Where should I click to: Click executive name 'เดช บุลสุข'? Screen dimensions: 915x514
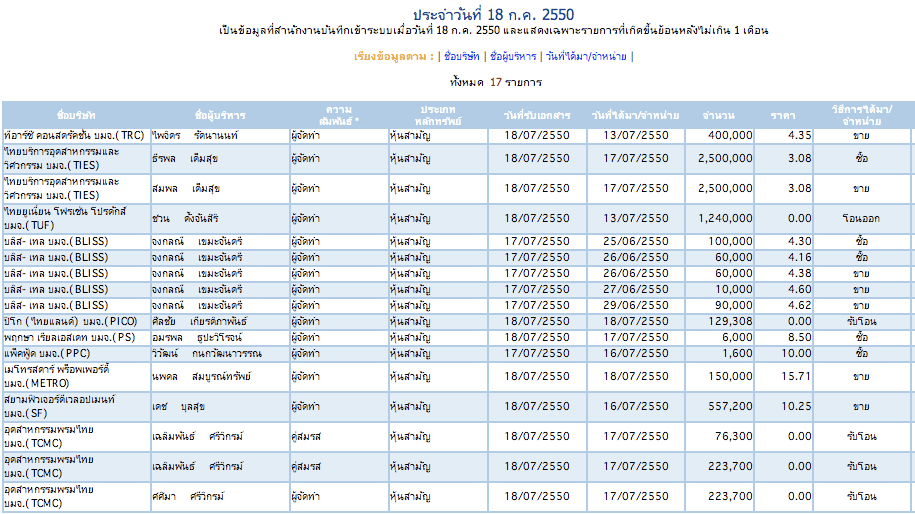[179, 406]
